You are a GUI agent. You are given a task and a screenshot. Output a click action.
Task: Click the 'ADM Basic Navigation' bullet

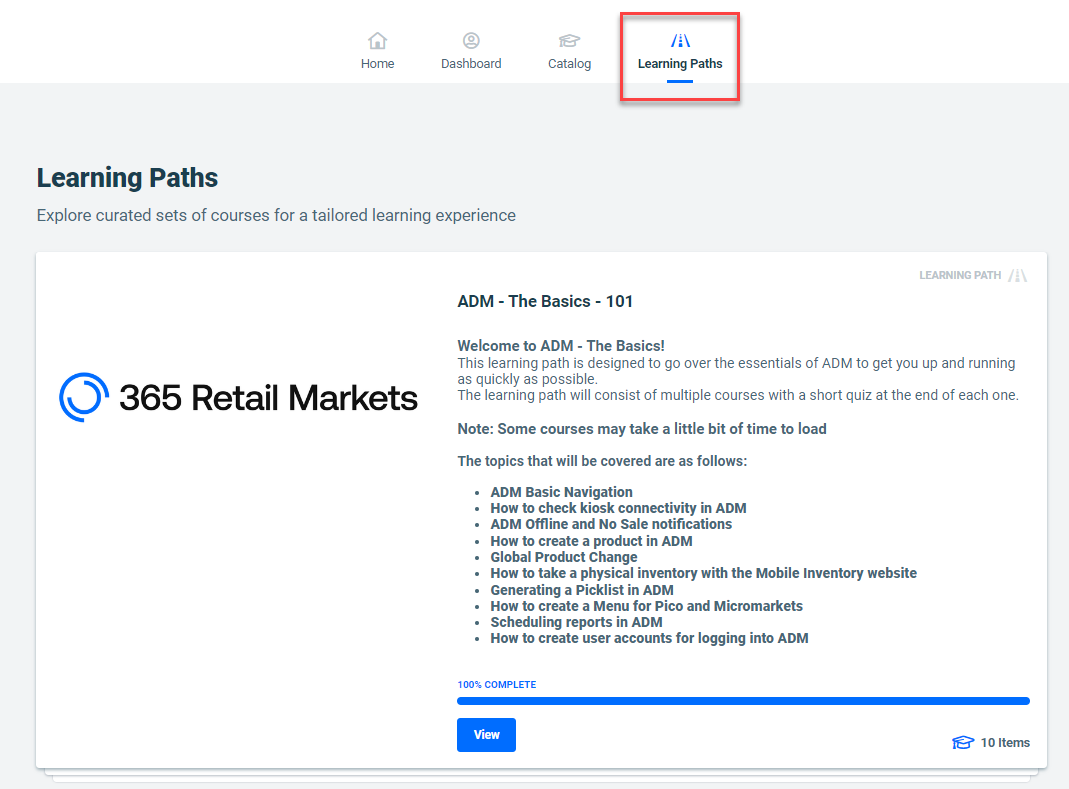tap(561, 492)
